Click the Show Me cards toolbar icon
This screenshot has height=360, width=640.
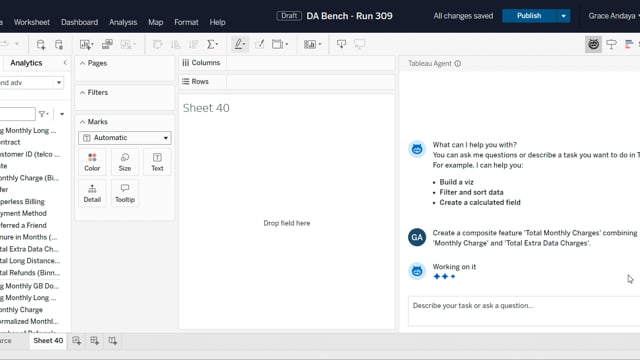312,44
